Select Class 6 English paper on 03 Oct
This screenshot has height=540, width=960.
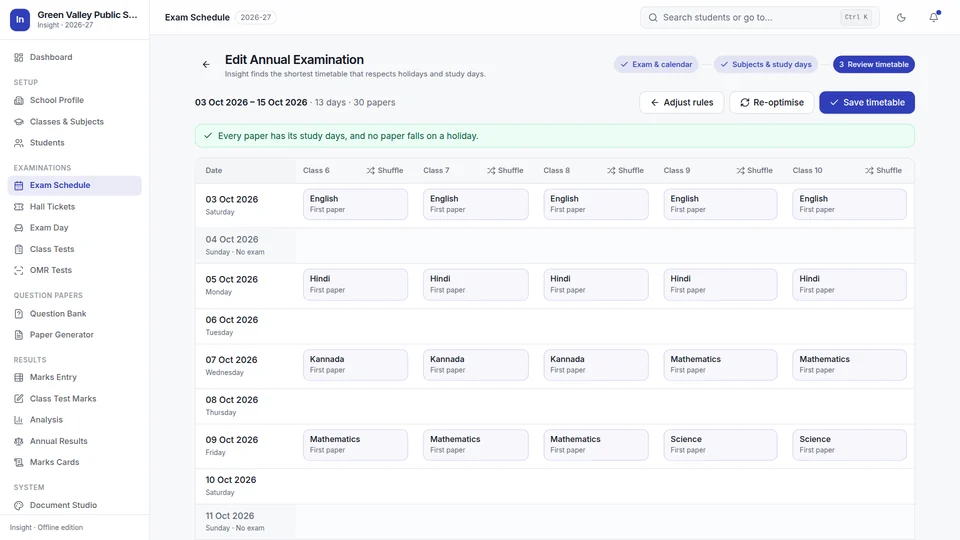[355, 204]
